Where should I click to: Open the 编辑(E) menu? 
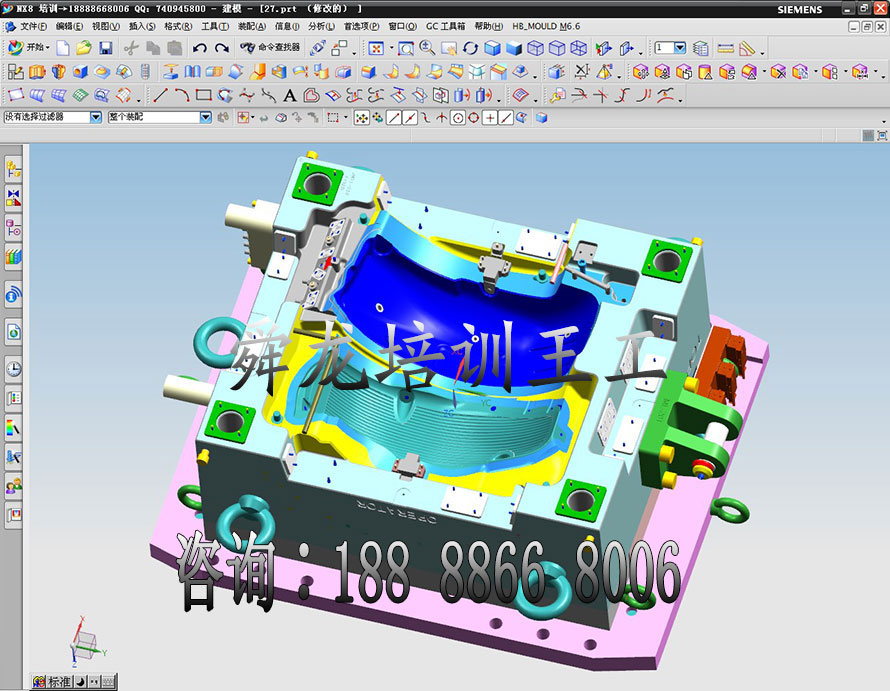point(69,26)
